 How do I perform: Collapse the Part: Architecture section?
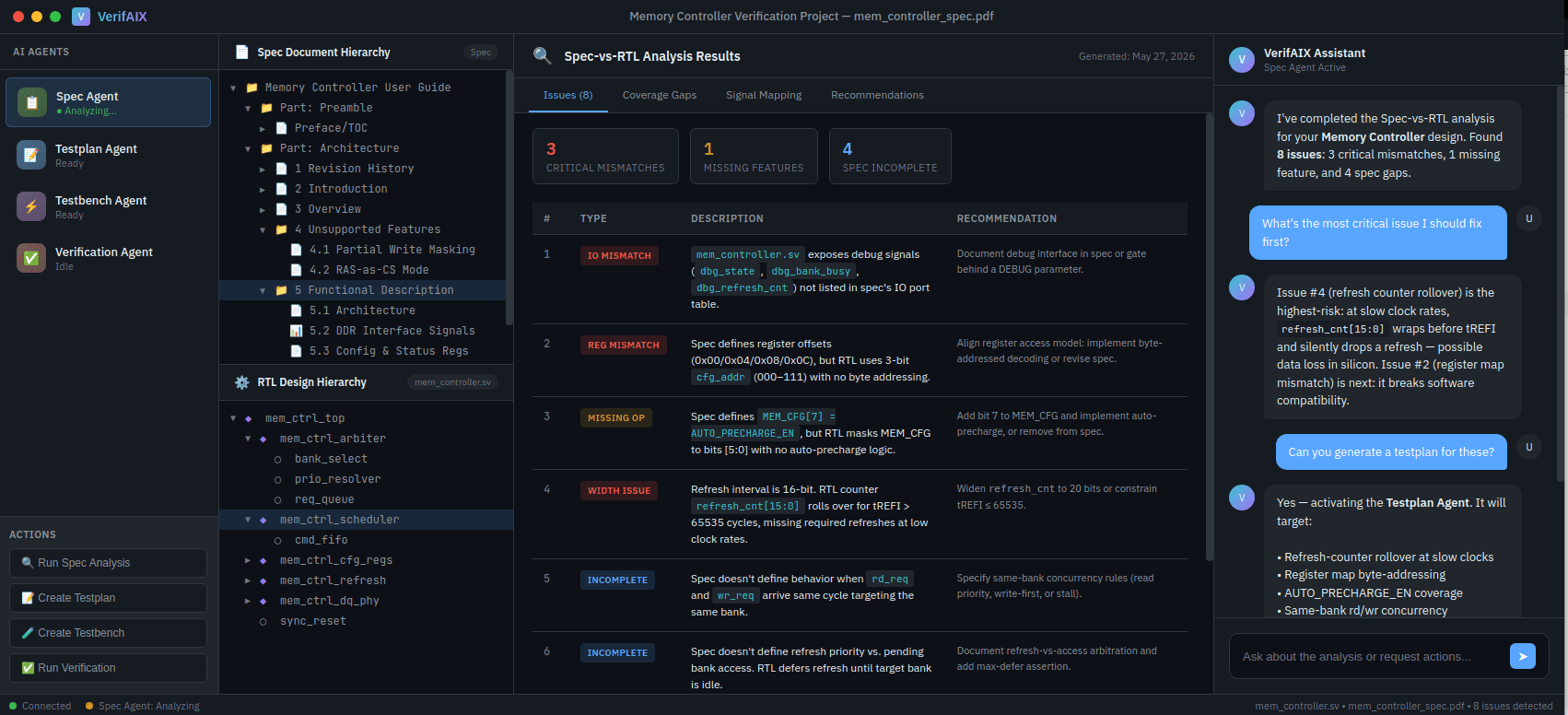249,148
